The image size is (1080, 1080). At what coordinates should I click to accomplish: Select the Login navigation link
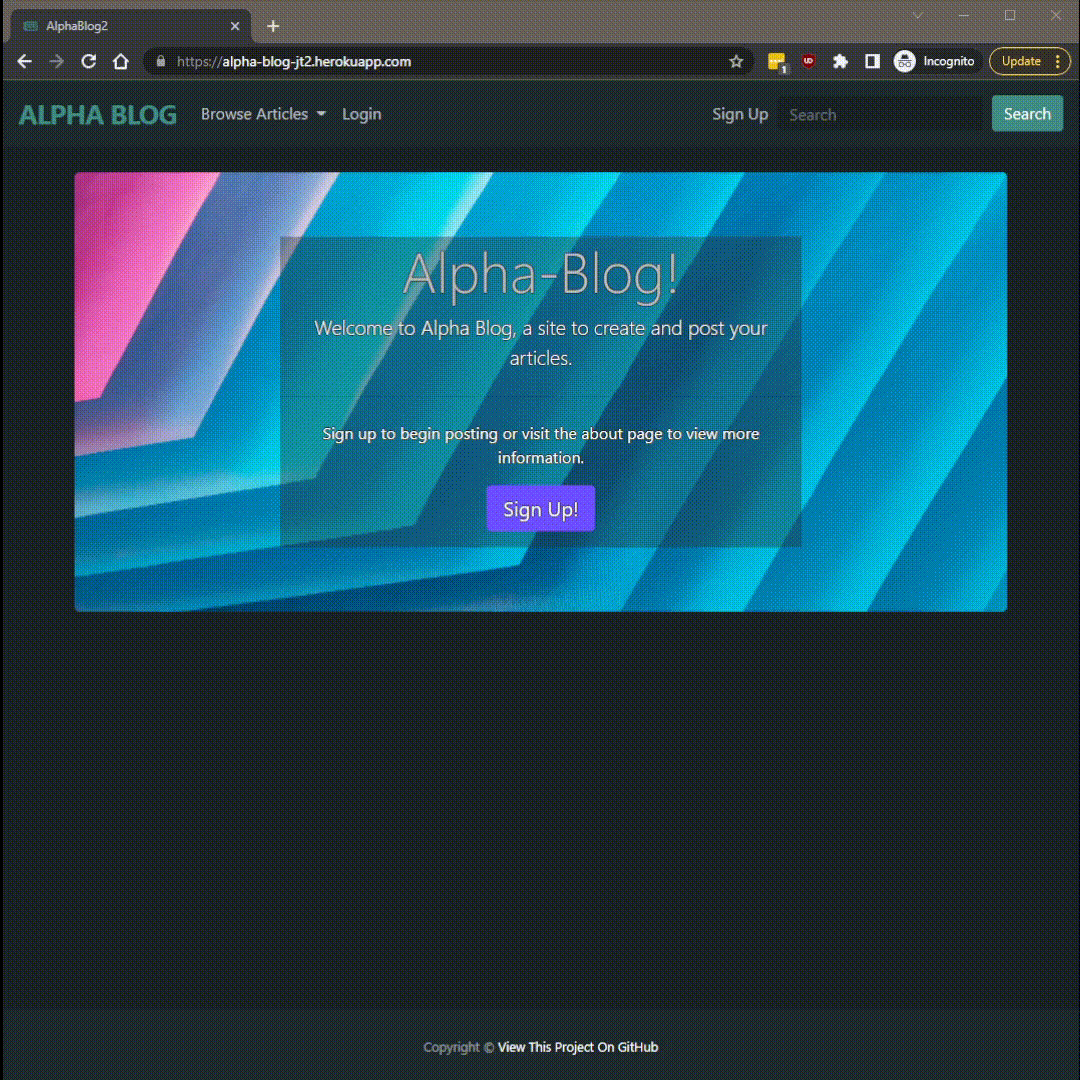(x=361, y=114)
